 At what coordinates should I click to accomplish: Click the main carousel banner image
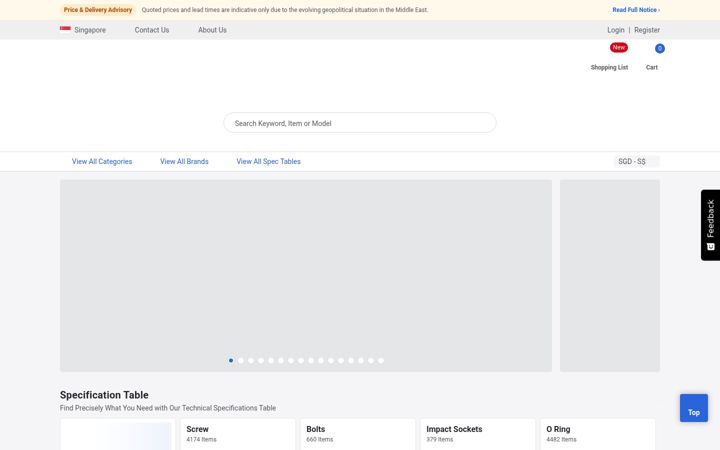(x=306, y=276)
